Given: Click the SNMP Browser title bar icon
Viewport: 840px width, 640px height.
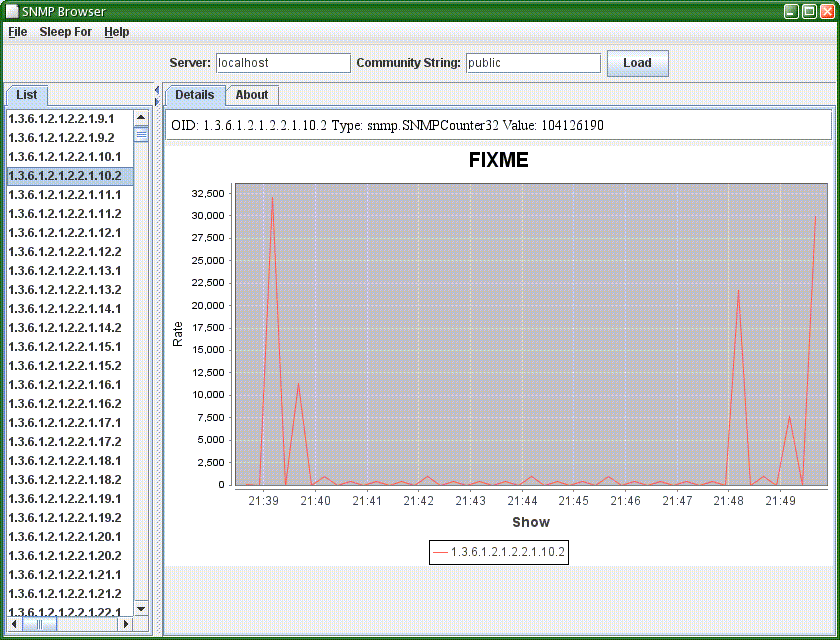Looking at the screenshot, I should (x=12, y=11).
